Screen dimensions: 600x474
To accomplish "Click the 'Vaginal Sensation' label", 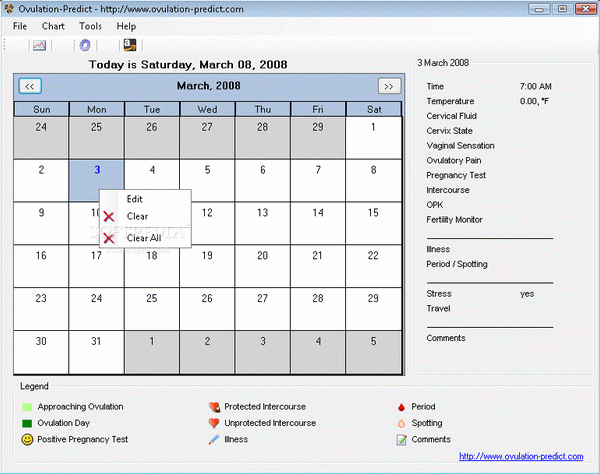I will (x=460, y=146).
